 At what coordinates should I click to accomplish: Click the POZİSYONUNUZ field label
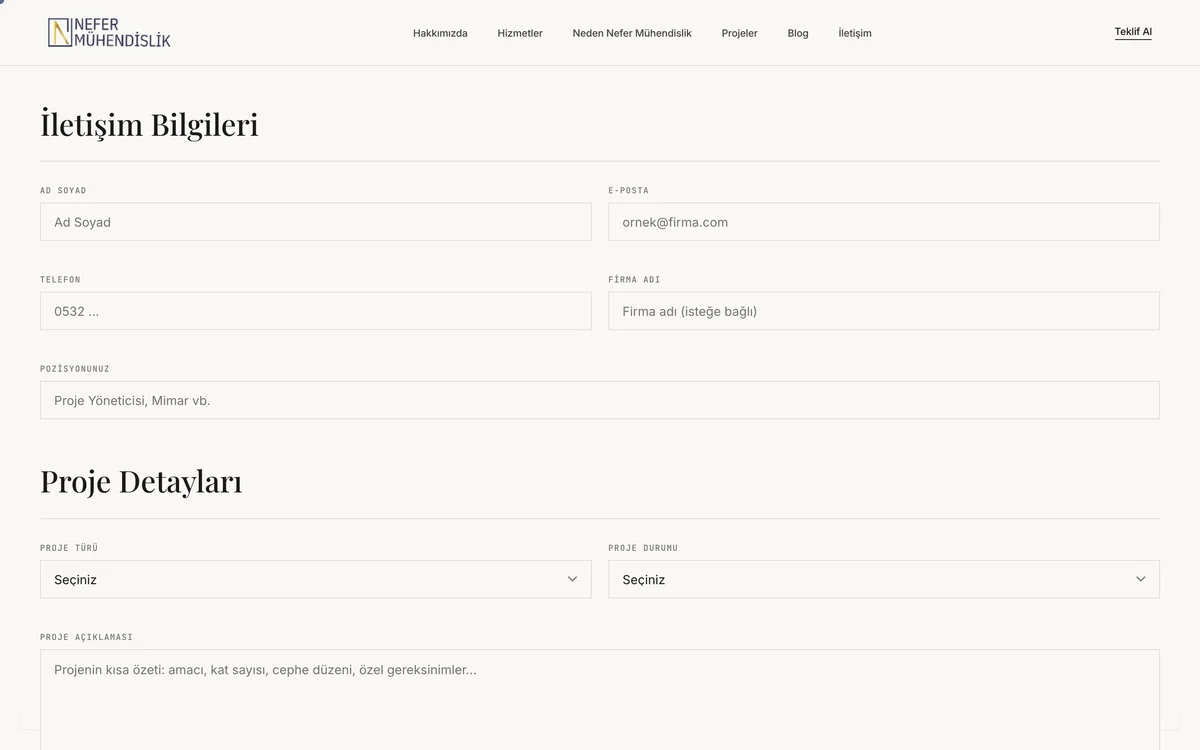point(75,368)
